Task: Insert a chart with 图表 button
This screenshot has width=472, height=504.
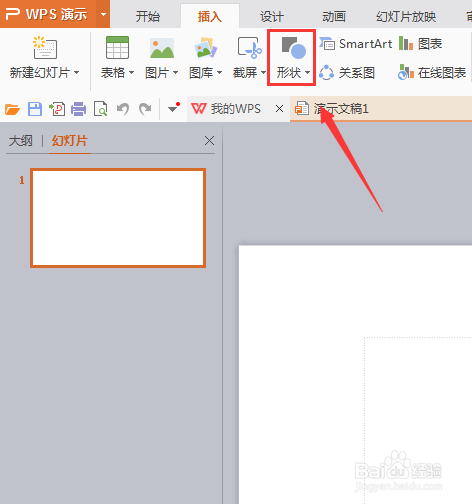Action: point(420,44)
